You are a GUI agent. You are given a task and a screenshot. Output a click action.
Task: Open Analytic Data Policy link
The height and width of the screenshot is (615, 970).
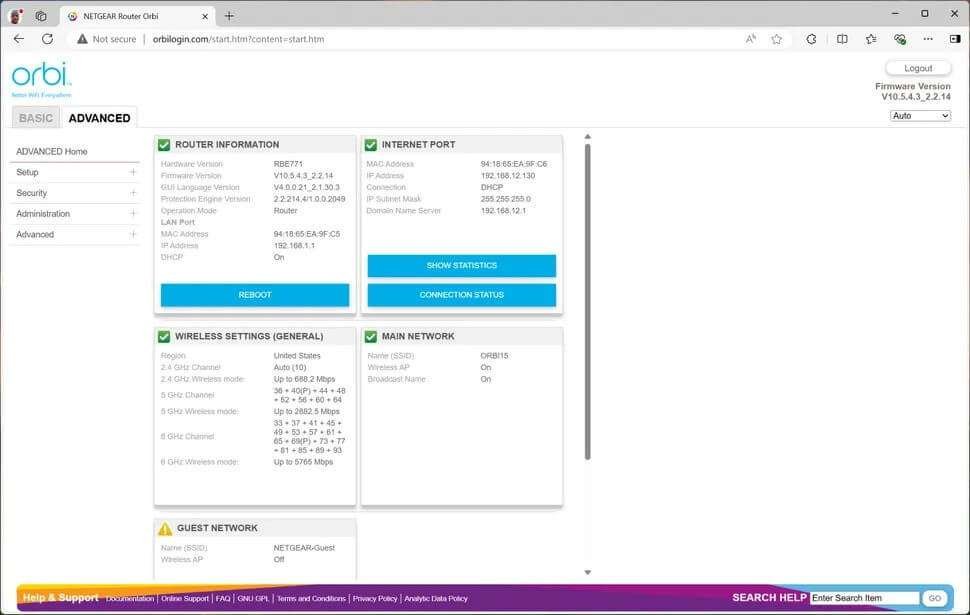point(436,598)
